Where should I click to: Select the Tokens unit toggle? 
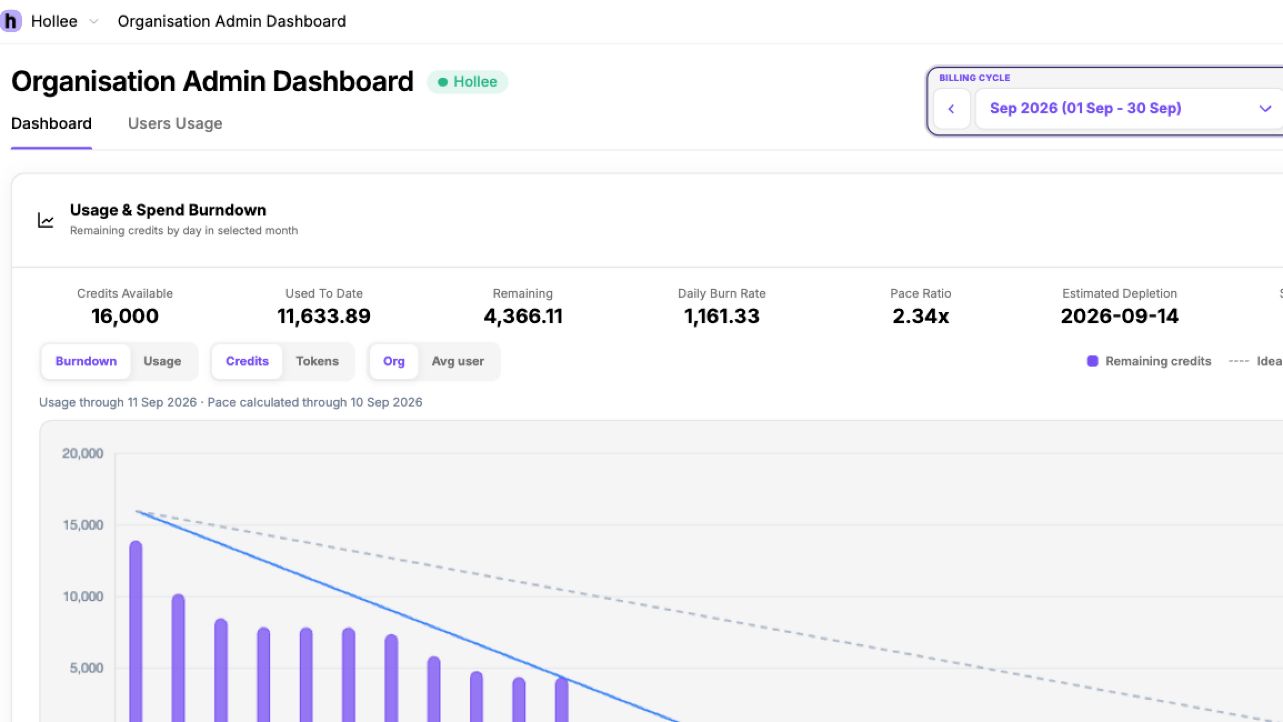point(317,361)
